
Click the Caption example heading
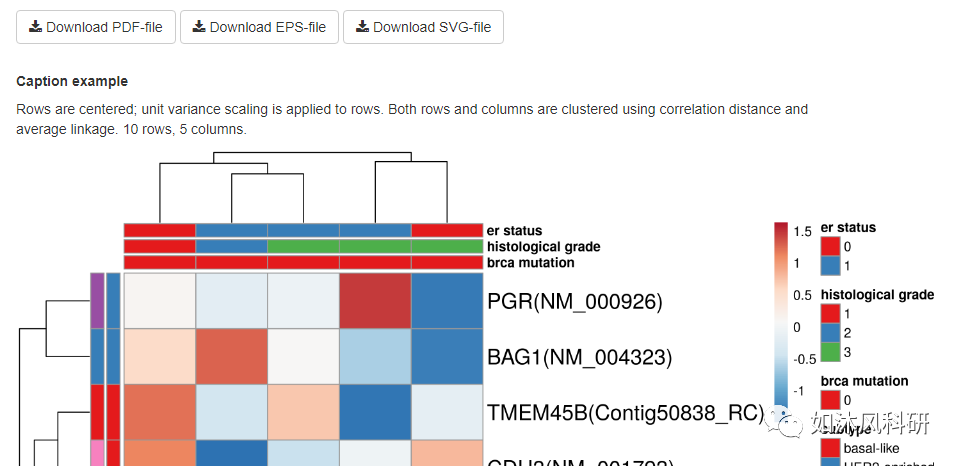click(72, 81)
